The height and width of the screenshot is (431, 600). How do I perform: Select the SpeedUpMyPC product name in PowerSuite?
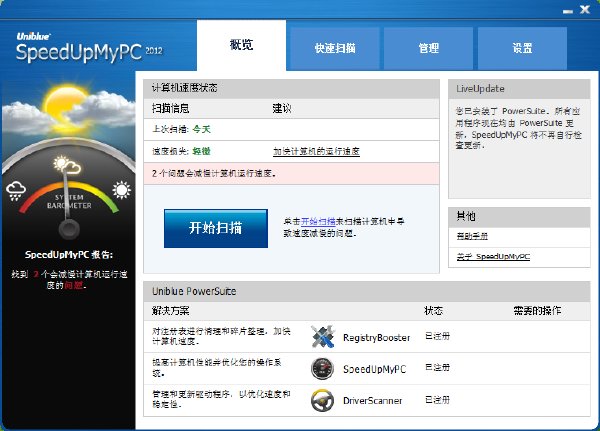coord(374,369)
